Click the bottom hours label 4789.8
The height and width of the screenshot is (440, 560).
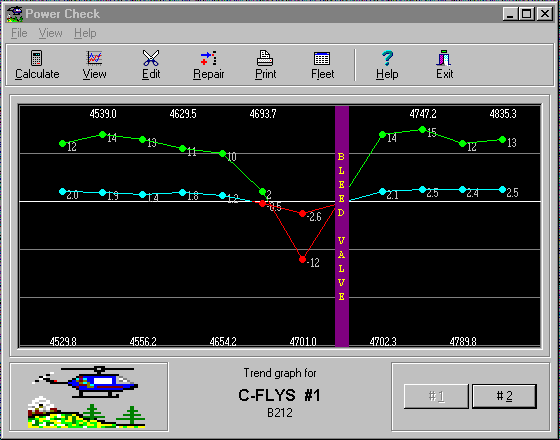(463, 342)
